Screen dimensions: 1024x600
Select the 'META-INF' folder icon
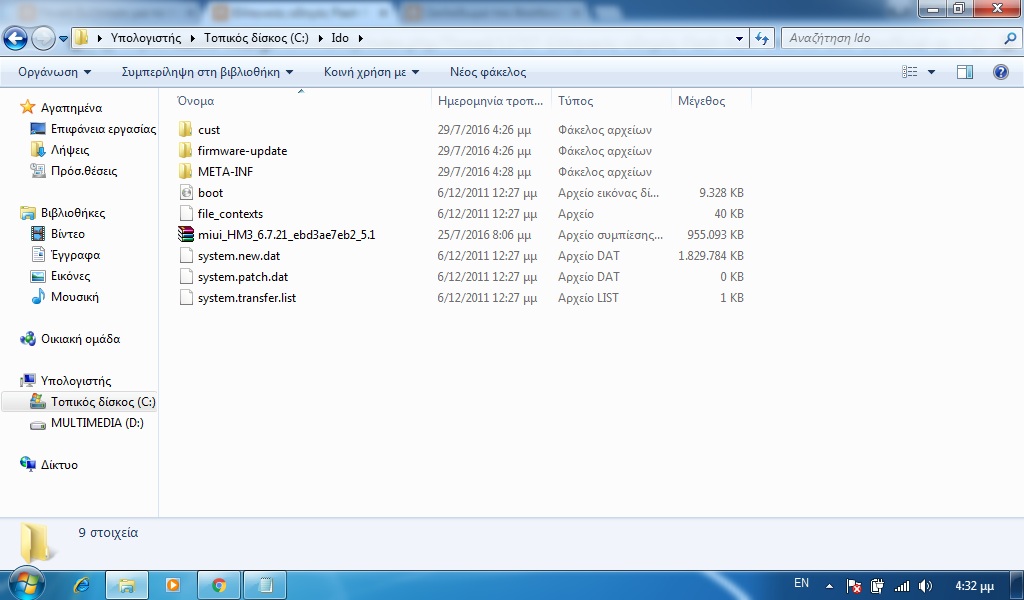(186, 171)
